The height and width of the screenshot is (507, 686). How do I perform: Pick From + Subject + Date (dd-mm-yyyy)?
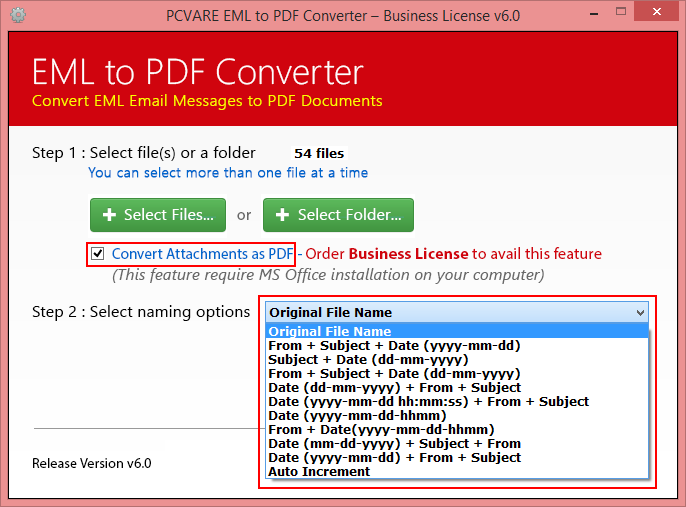[457, 374]
